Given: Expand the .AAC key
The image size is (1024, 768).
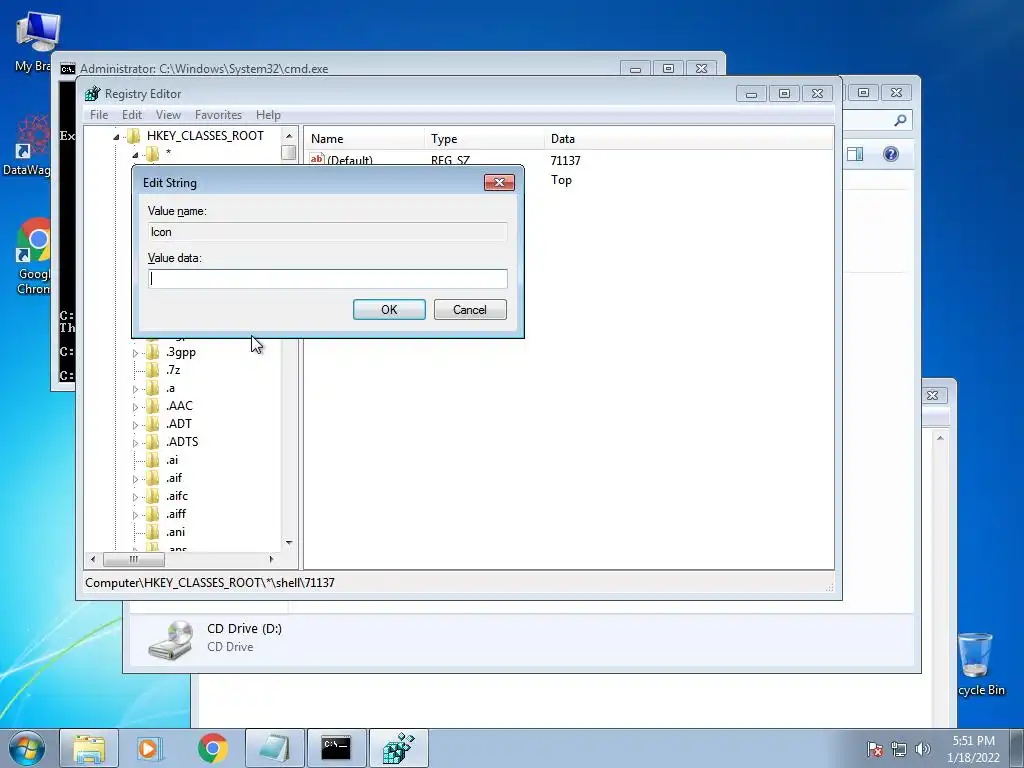Looking at the screenshot, I should pyautogui.click(x=135, y=407).
